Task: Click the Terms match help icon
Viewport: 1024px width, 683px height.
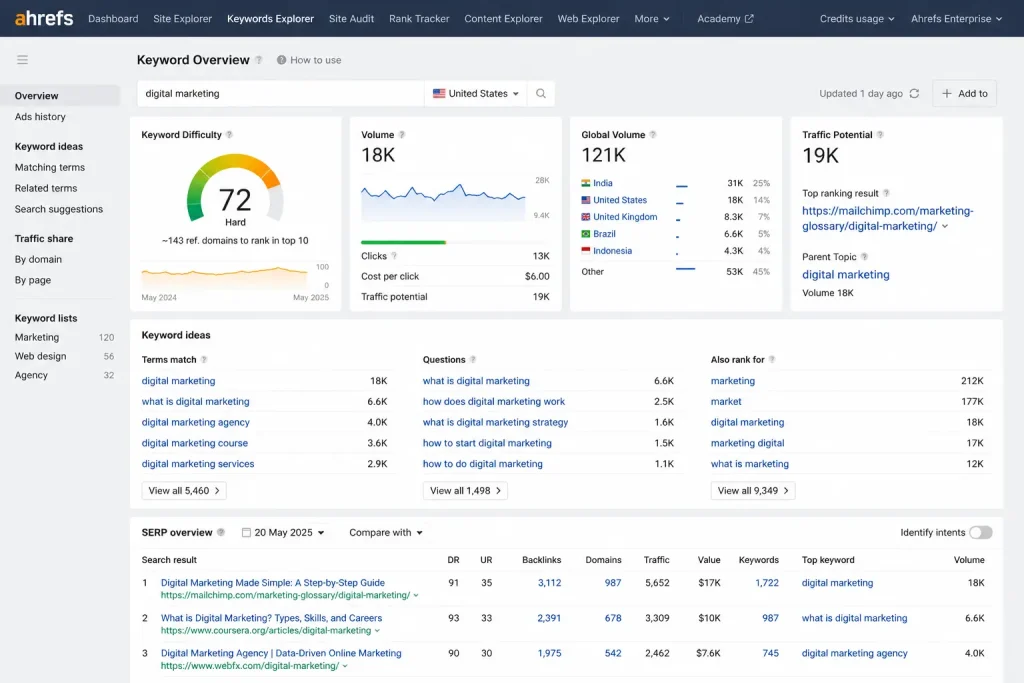Action: pyautogui.click(x=204, y=360)
